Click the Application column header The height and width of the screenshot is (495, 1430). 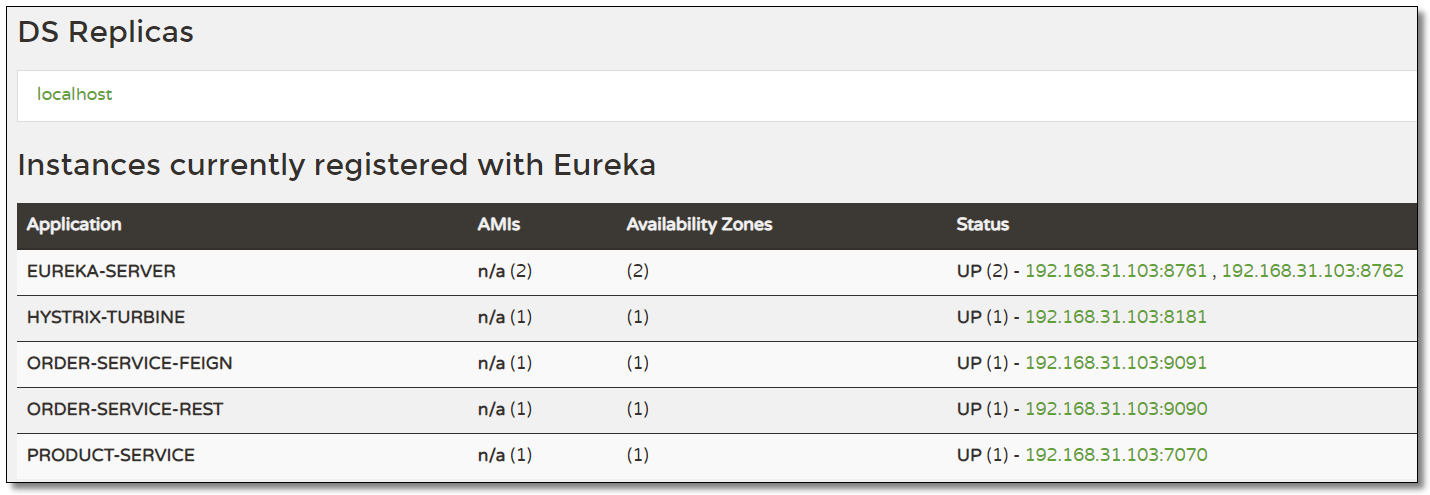74,225
